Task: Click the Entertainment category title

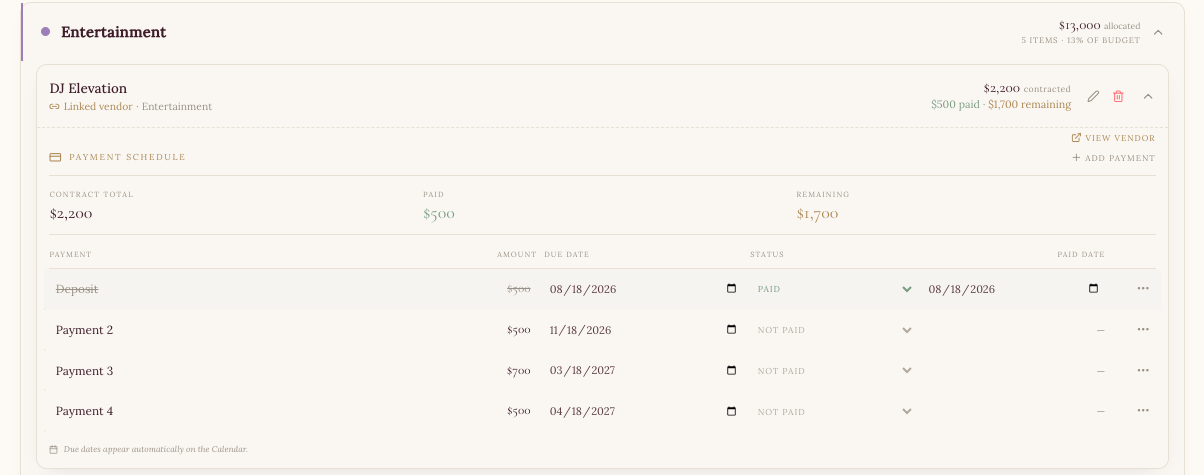Action: (114, 32)
